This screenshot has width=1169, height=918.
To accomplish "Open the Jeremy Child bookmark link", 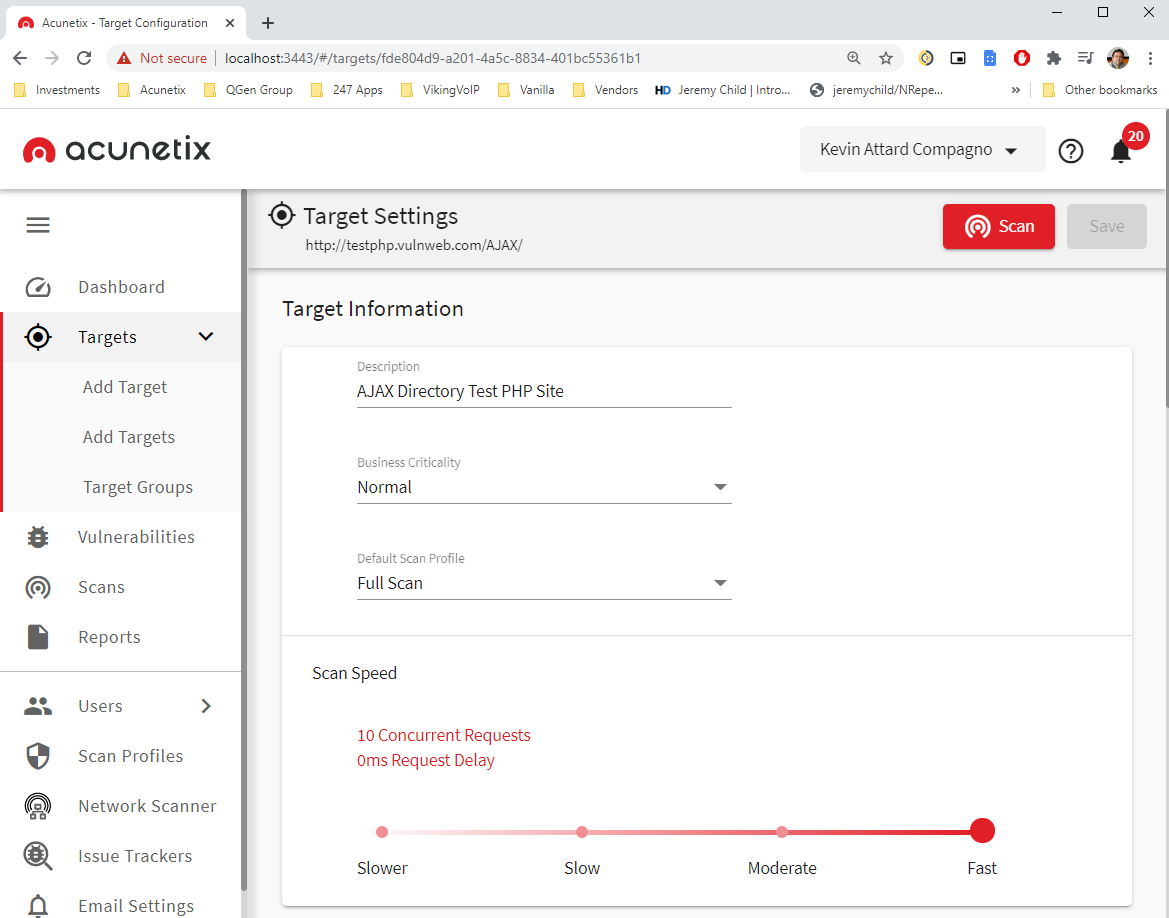I will pos(722,89).
